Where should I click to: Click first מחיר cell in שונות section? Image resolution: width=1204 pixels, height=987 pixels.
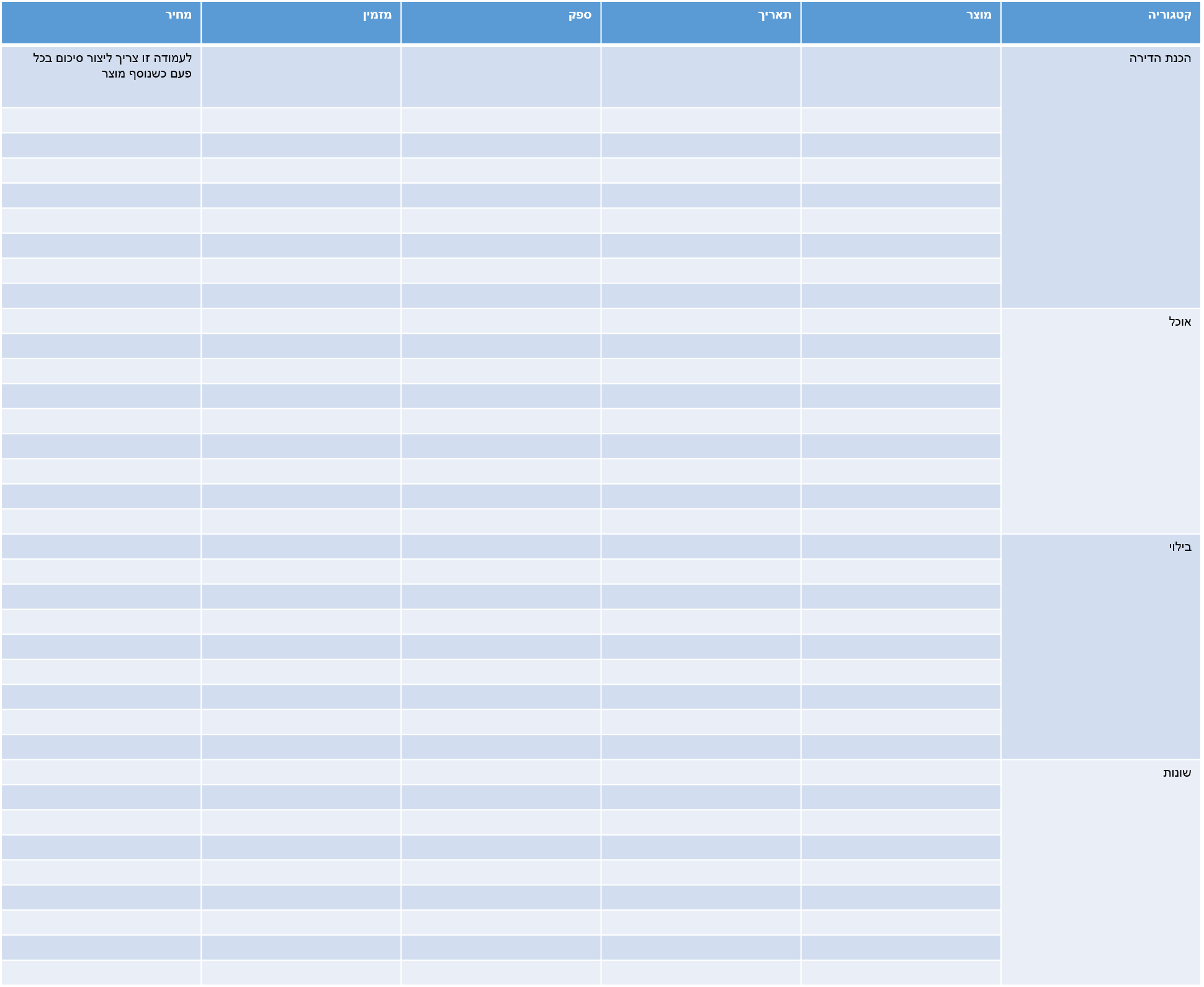pyautogui.click(x=101, y=772)
